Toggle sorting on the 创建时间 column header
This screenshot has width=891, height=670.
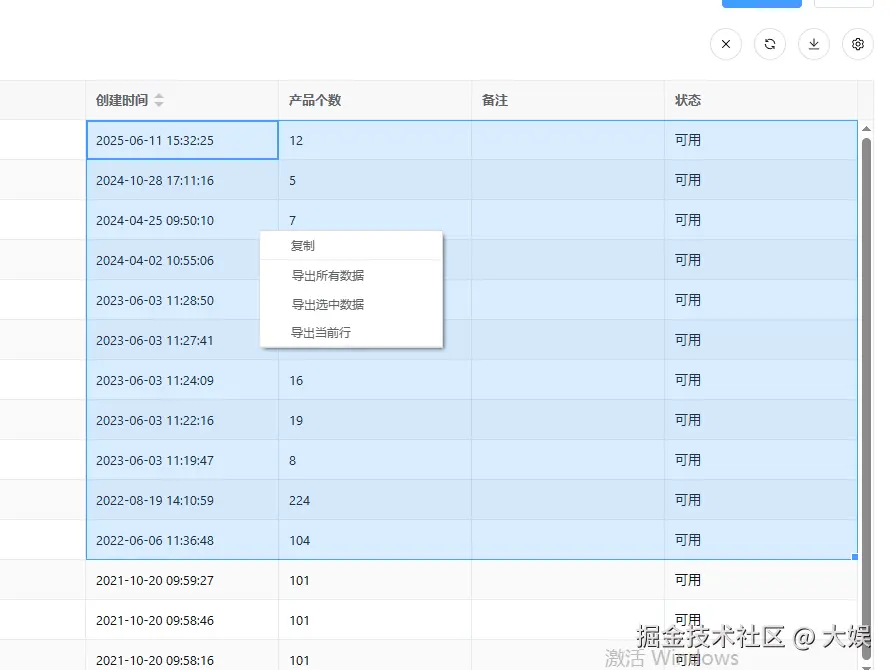pyautogui.click(x=120, y=99)
